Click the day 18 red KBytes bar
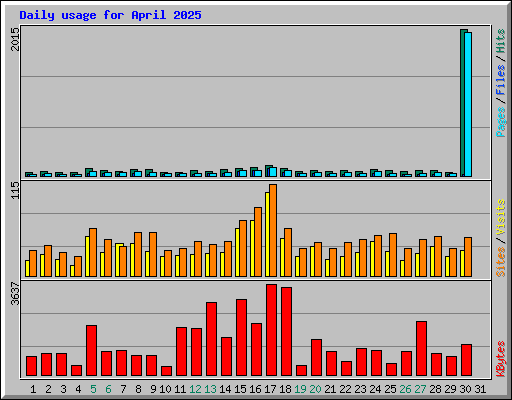Screen dimensions: 512x400 pos(286,332)
